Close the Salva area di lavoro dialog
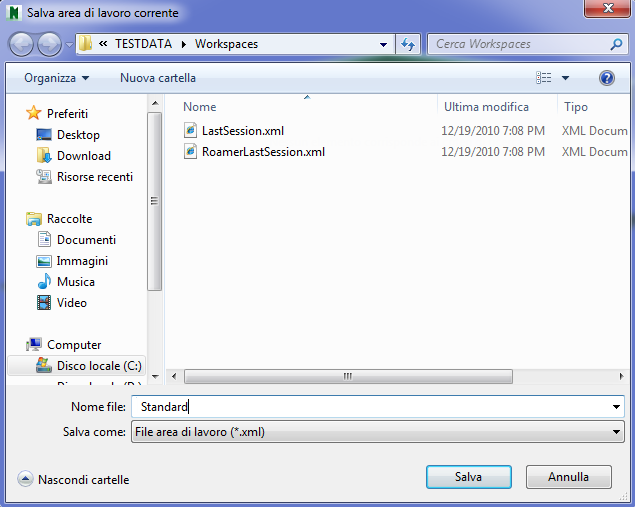The width and height of the screenshot is (635, 507). 607,8
